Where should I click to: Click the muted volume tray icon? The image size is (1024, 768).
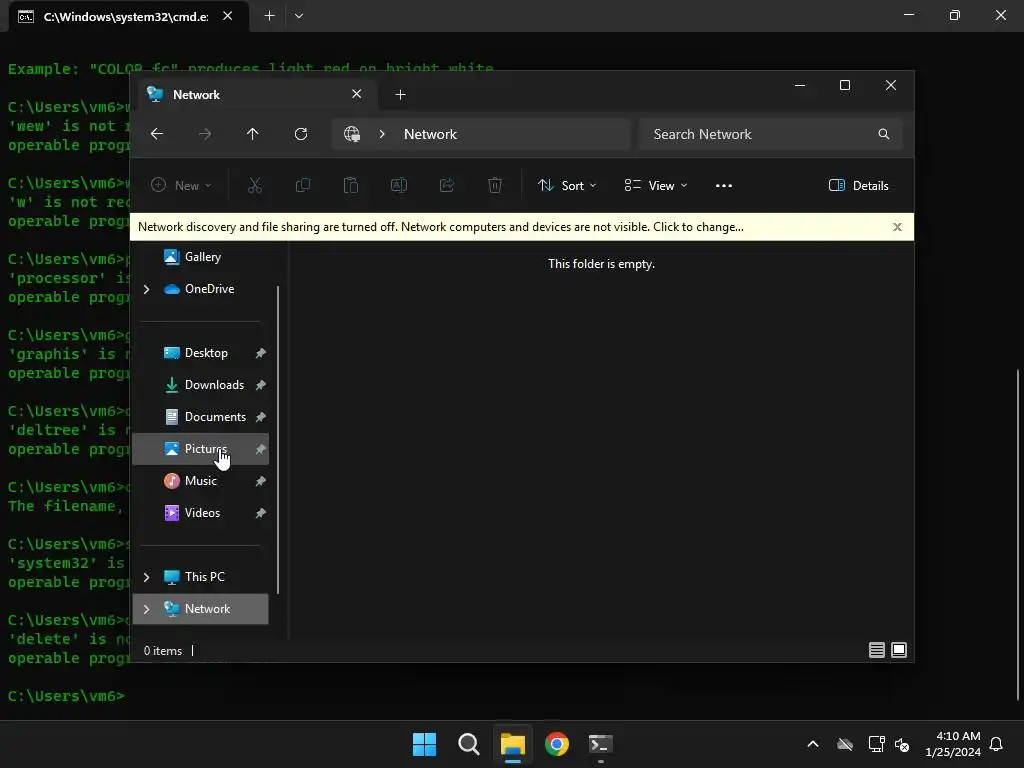click(902, 744)
